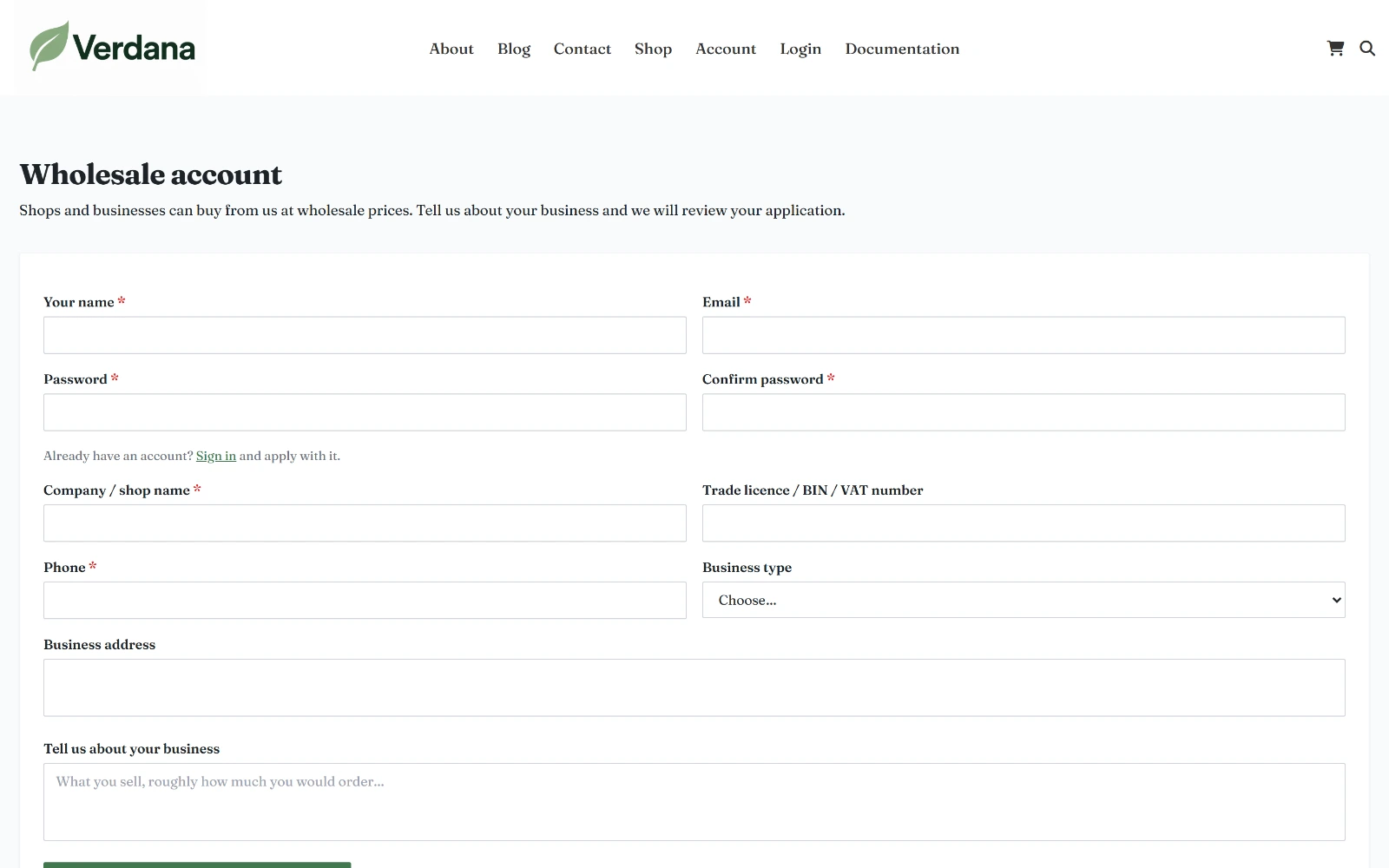Click the Company / shop name field
Image resolution: width=1389 pixels, height=868 pixels.
[x=365, y=523]
